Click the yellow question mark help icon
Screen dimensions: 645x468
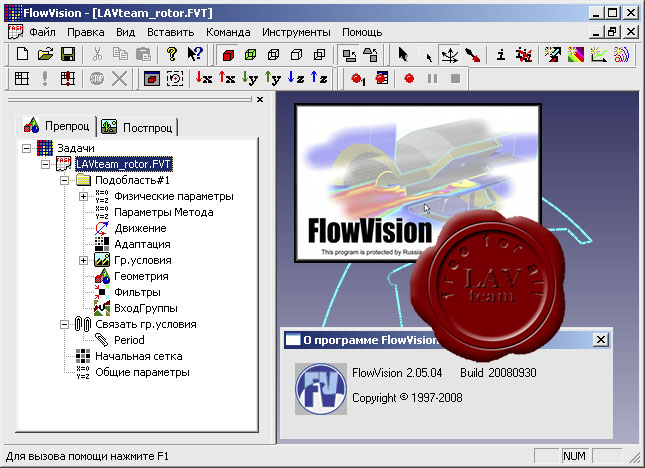point(172,54)
